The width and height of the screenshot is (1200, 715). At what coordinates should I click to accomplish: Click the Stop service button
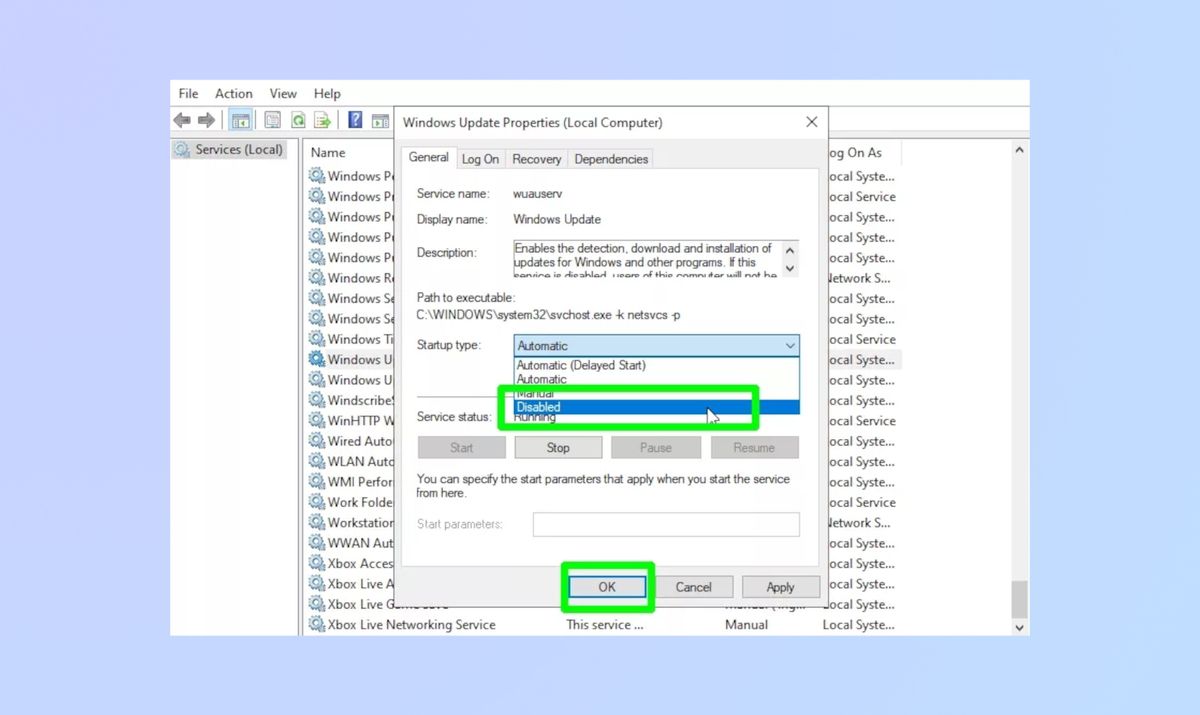click(558, 447)
